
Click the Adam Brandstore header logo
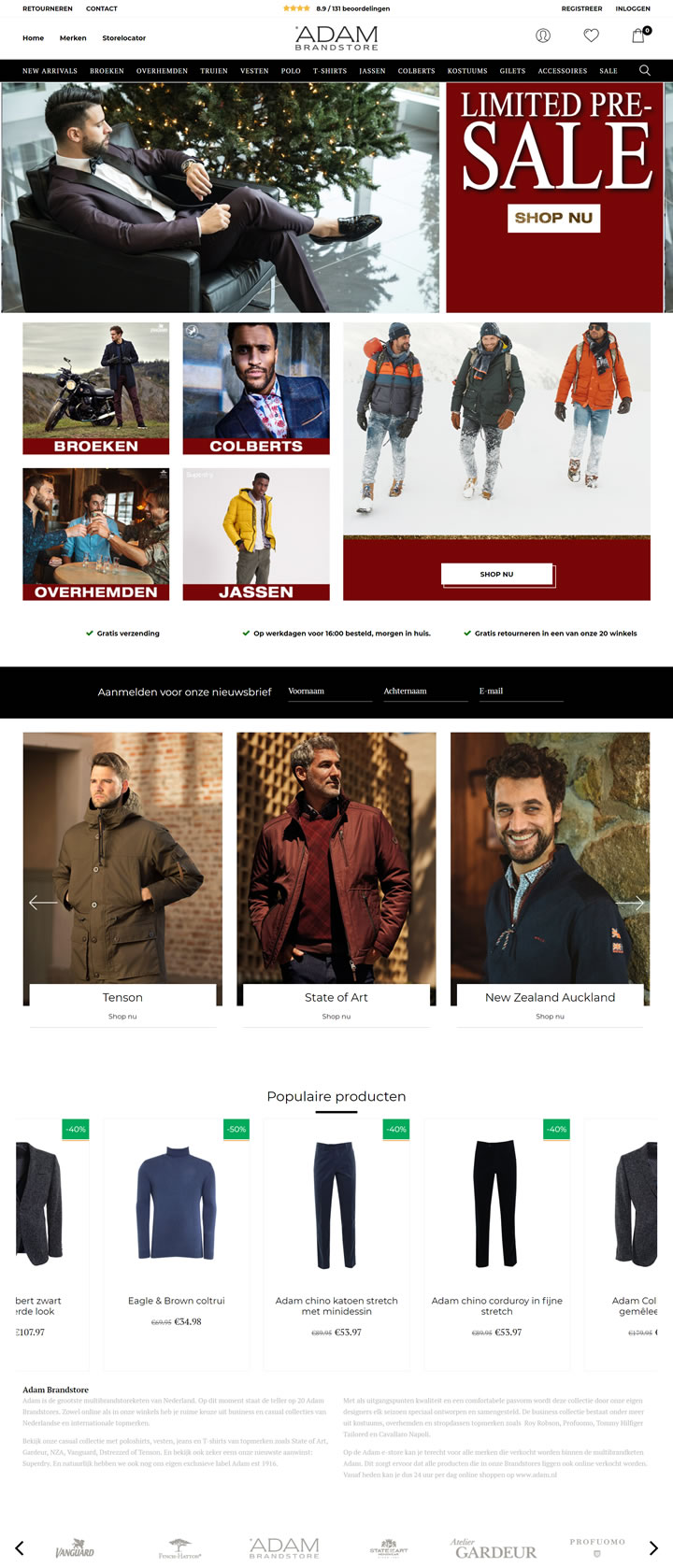(336, 37)
